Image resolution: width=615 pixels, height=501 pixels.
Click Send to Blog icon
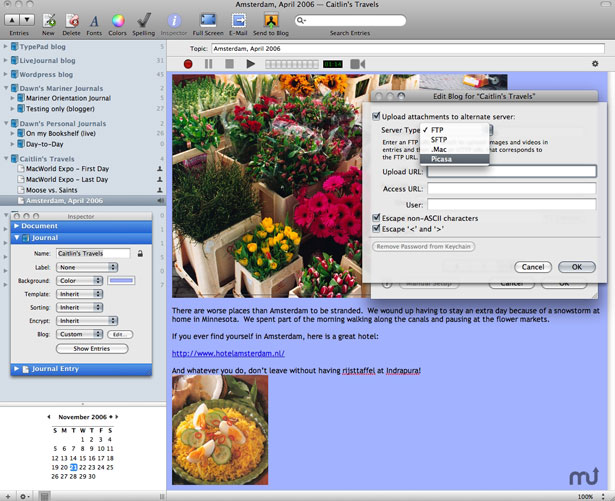(271, 20)
